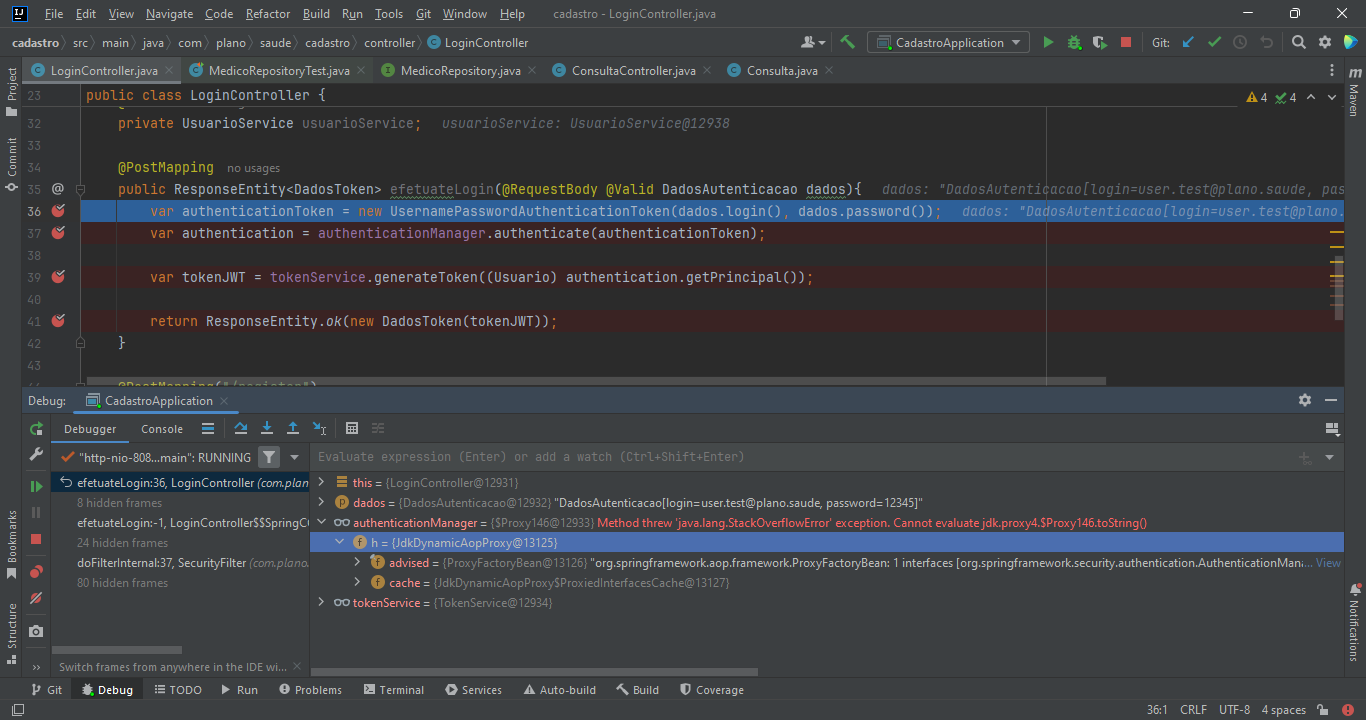
Task: Expand the 'cache' field node
Action: pyautogui.click(x=357, y=583)
